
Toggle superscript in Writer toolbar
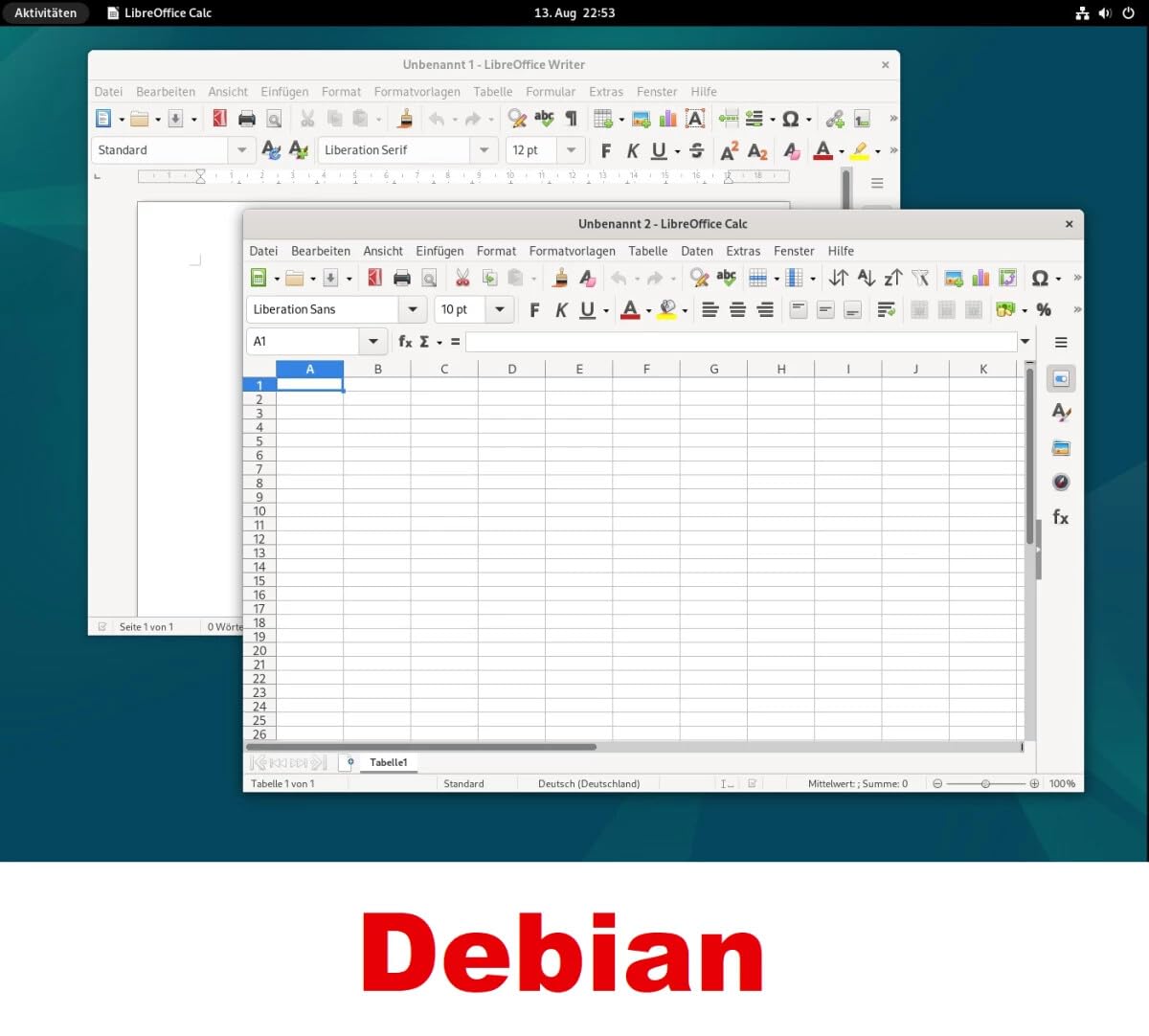730,150
